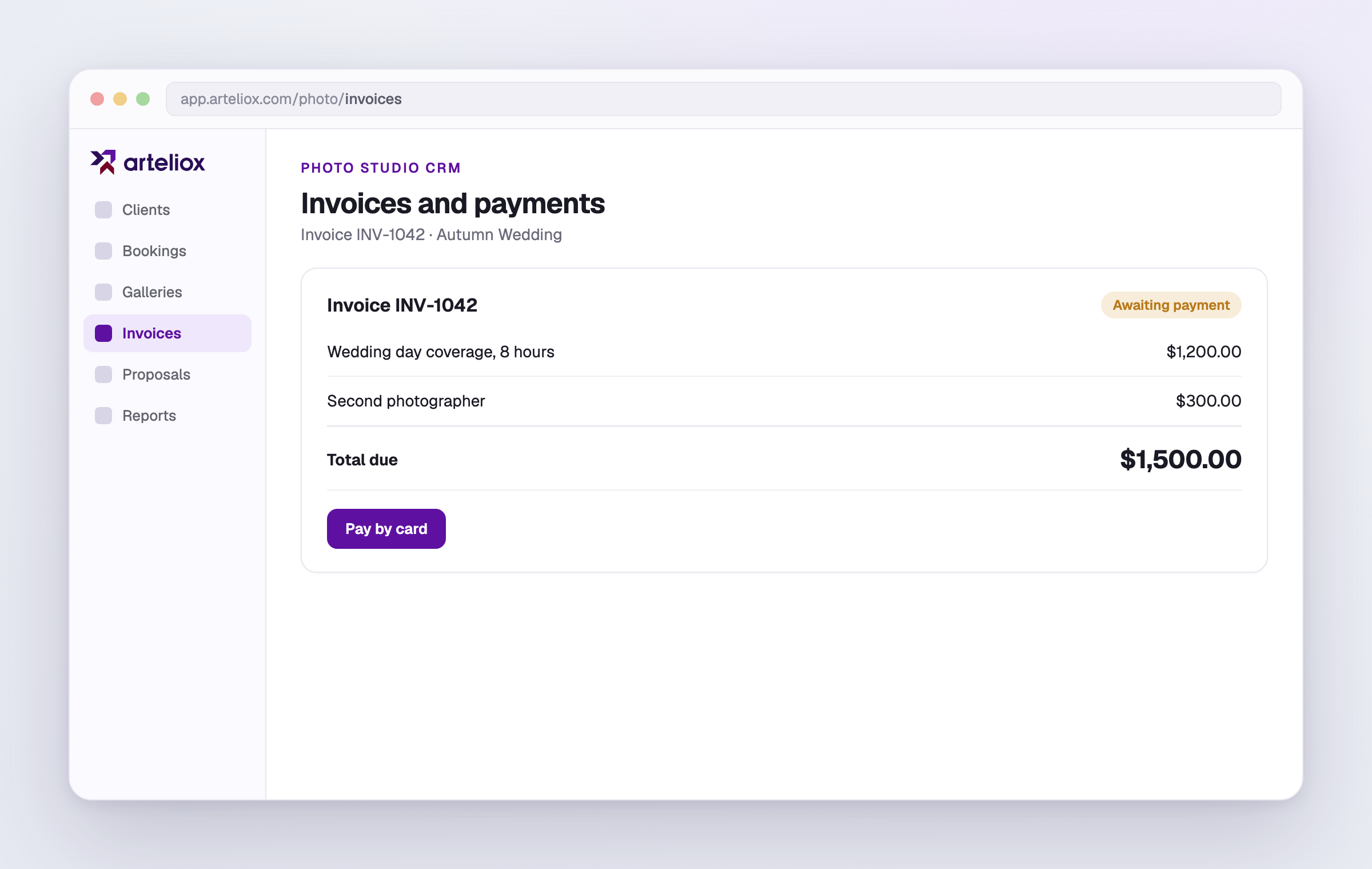Select the Invoice INV-1042 card heading
This screenshot has width=1372, height=869.
[x=402, y=305]
